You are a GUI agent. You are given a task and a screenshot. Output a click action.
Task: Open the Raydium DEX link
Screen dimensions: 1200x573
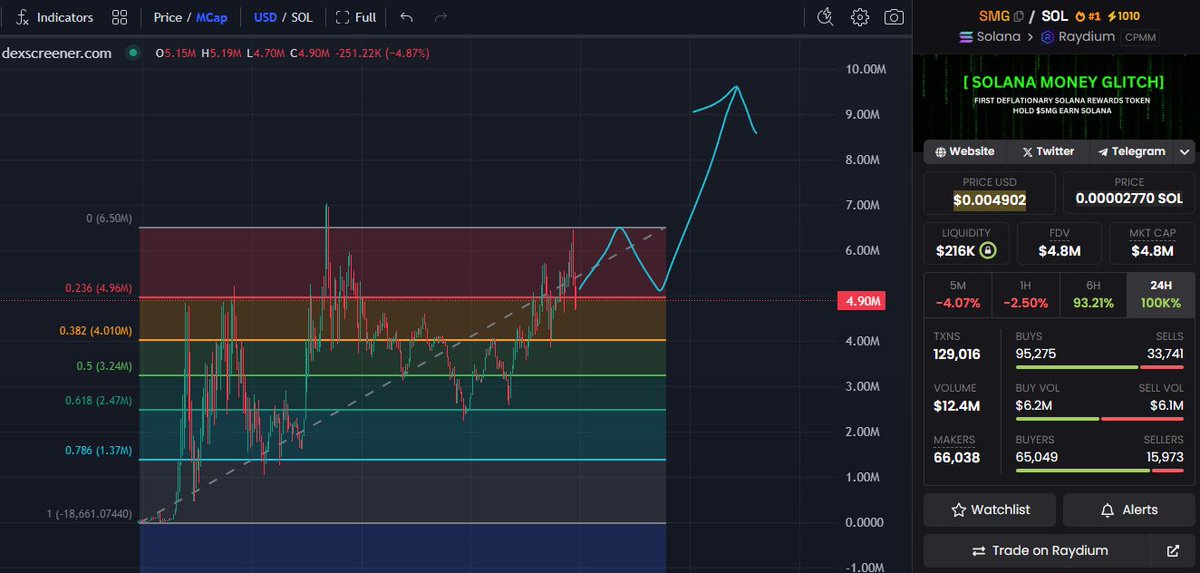(1077, 37)
